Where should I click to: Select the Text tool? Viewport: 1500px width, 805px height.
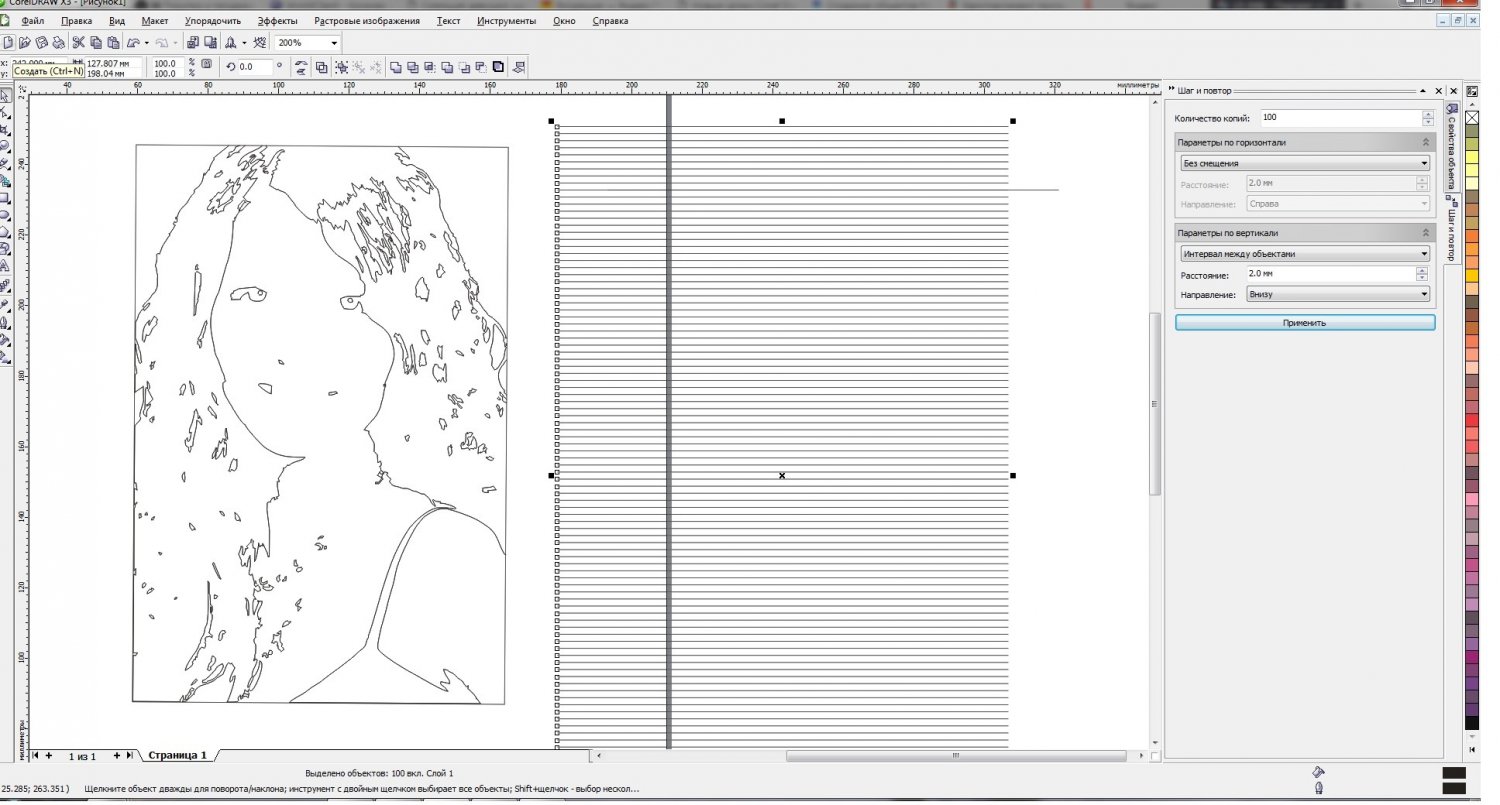point(7,265)
